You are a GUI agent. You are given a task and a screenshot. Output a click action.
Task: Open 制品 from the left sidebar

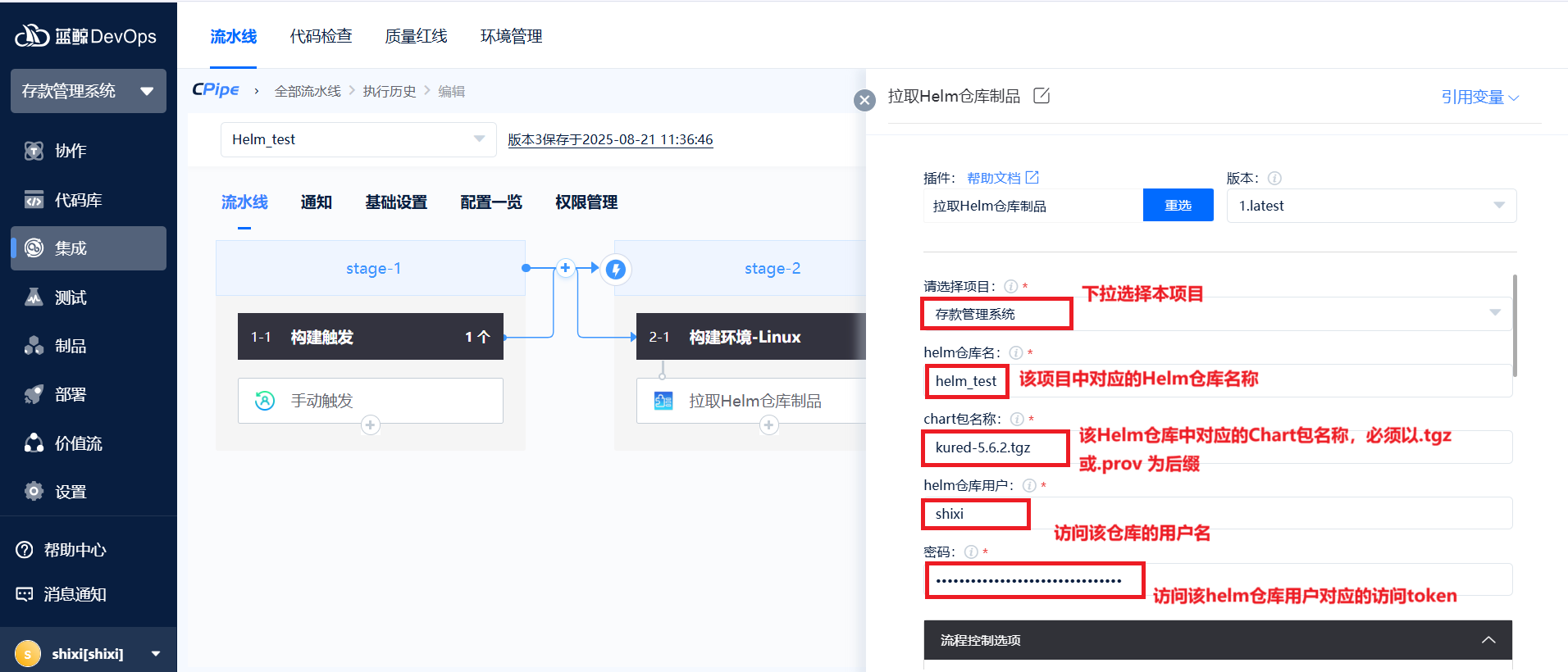70,346
